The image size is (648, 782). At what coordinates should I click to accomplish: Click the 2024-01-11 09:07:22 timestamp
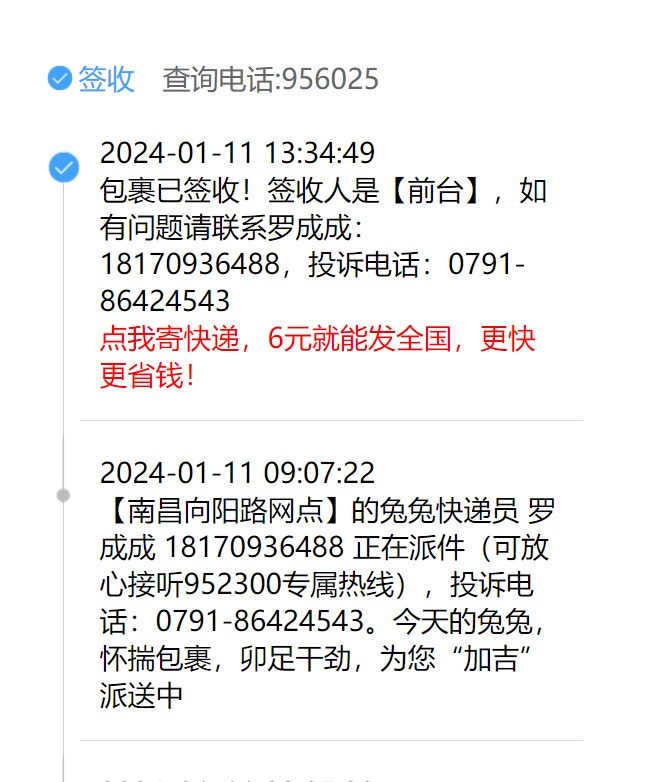click(237, 473)
